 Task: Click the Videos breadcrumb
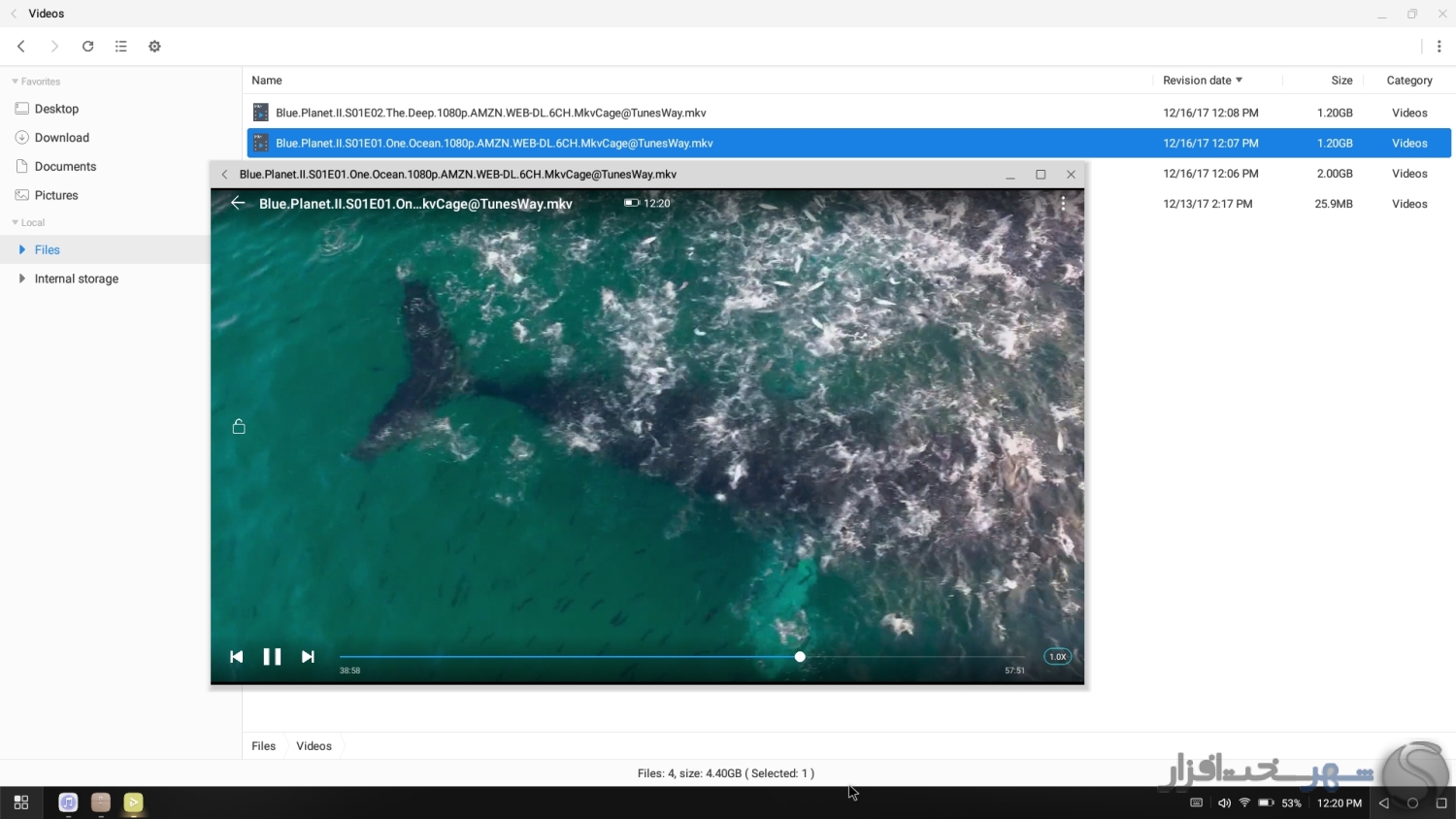[x=314, y=746]
